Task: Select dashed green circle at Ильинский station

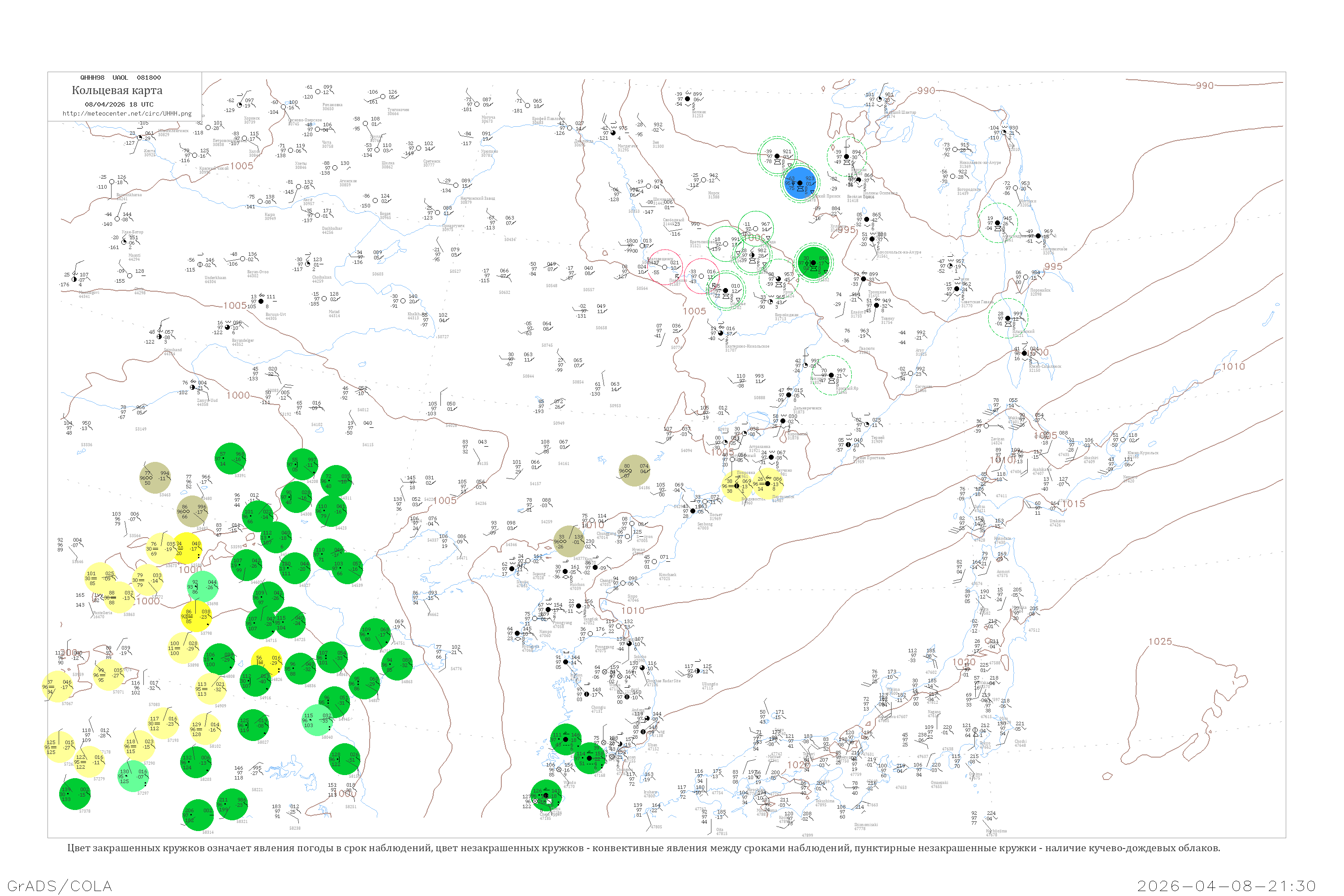Action: (x=1008, y=318)
